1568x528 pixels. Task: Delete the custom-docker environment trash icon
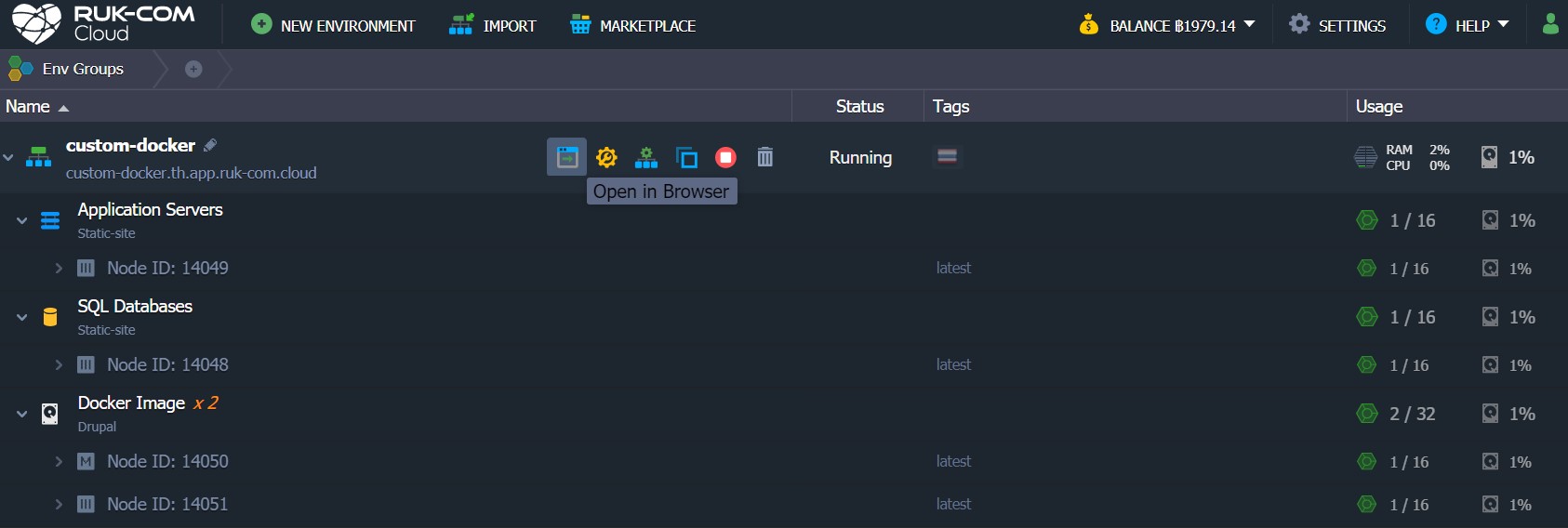764,157
